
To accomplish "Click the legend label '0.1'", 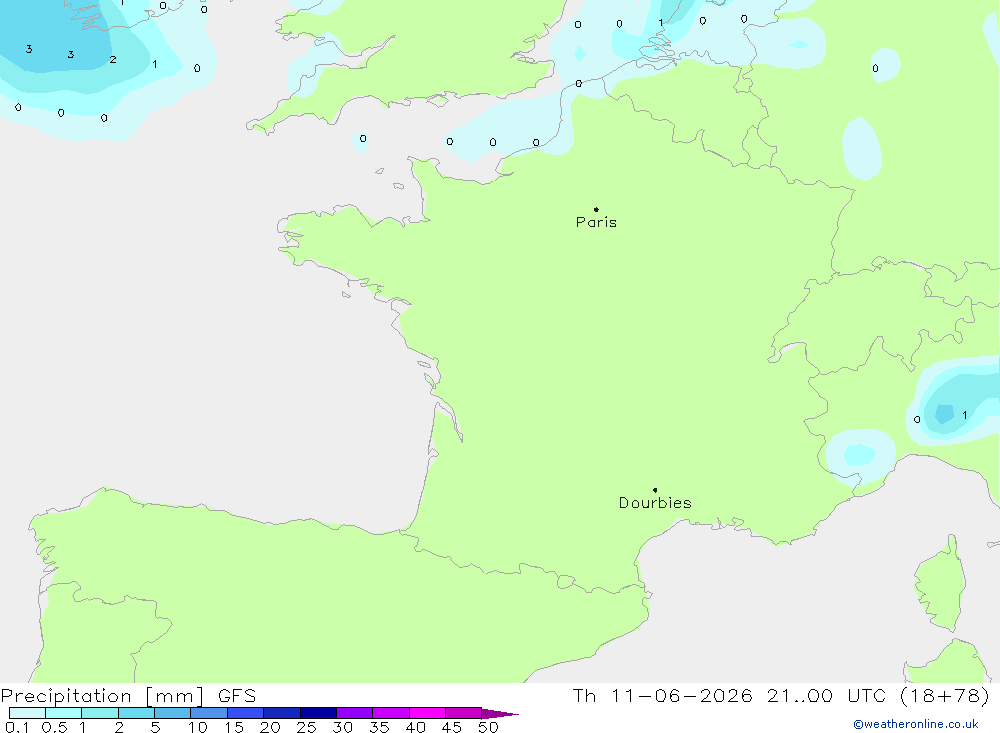I will (17, 727).
